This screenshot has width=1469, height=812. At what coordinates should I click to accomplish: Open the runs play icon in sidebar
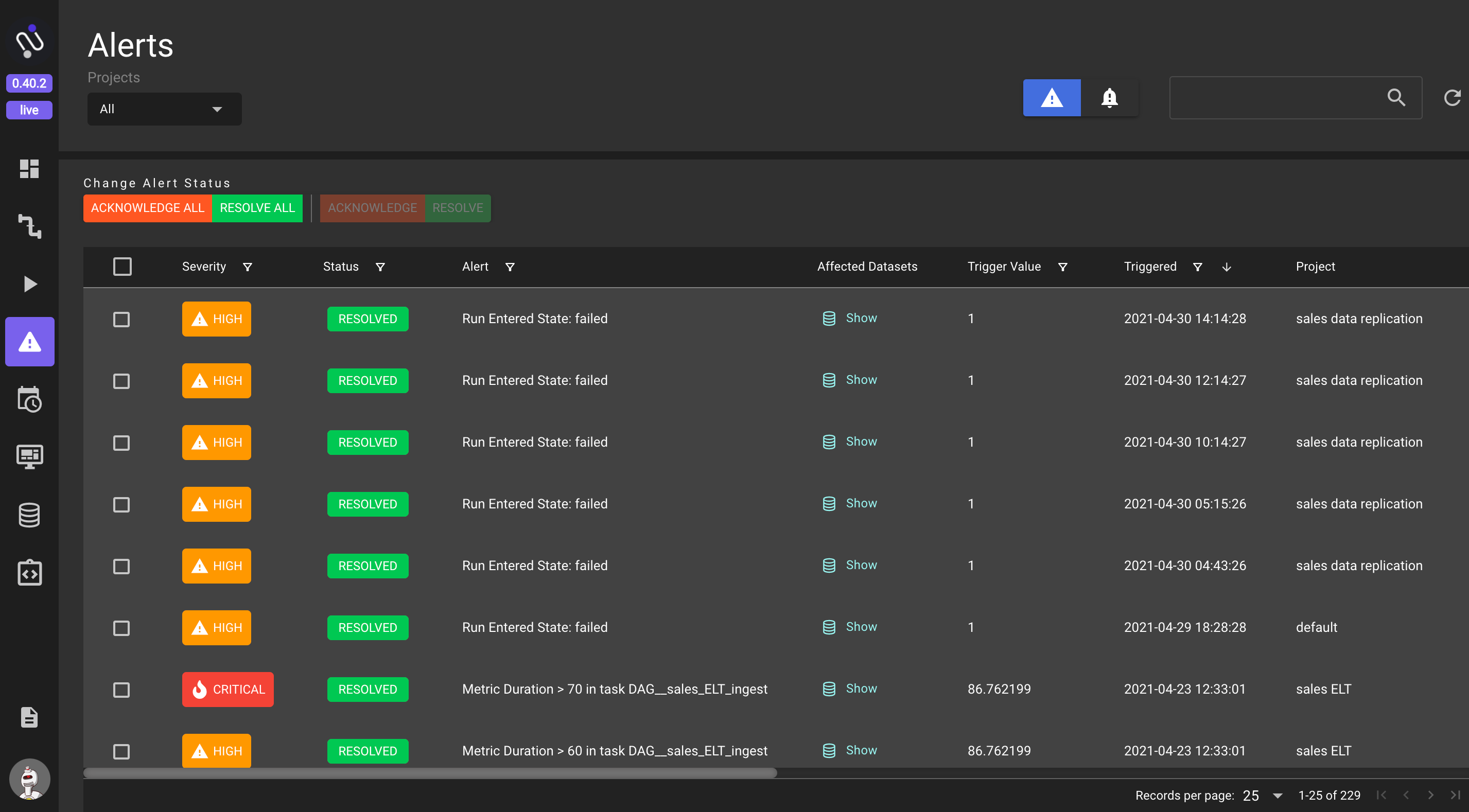pos(29,284)
